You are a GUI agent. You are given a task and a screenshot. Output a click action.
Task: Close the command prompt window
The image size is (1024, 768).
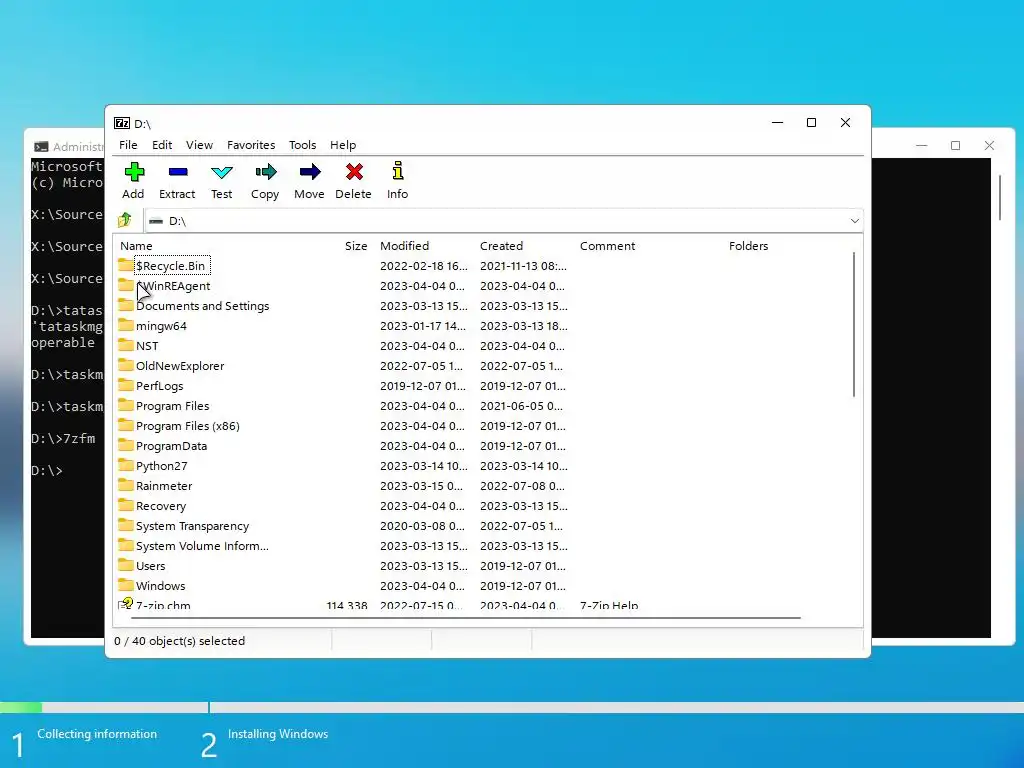[x=989, y=146]
